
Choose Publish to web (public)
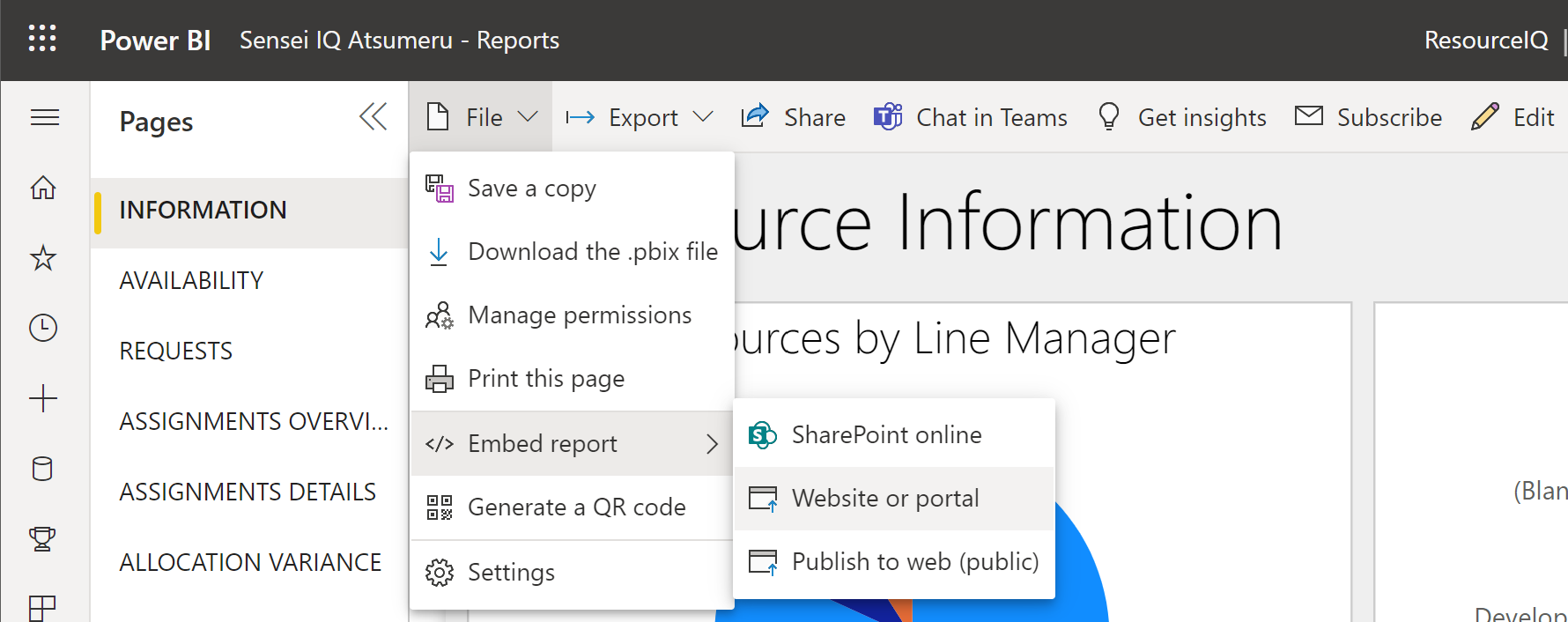coord(914,562)
